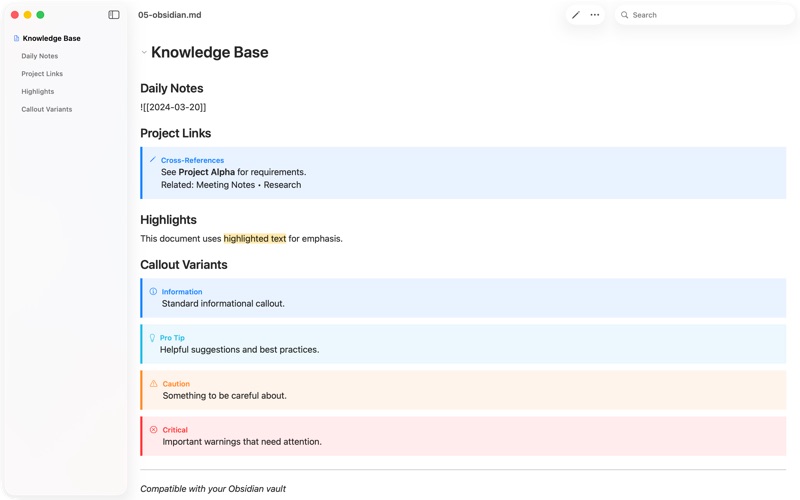The image size is (800, 500).
Task: Click the ![[2024-03-20]] embed text
Action: pos(173,107)
